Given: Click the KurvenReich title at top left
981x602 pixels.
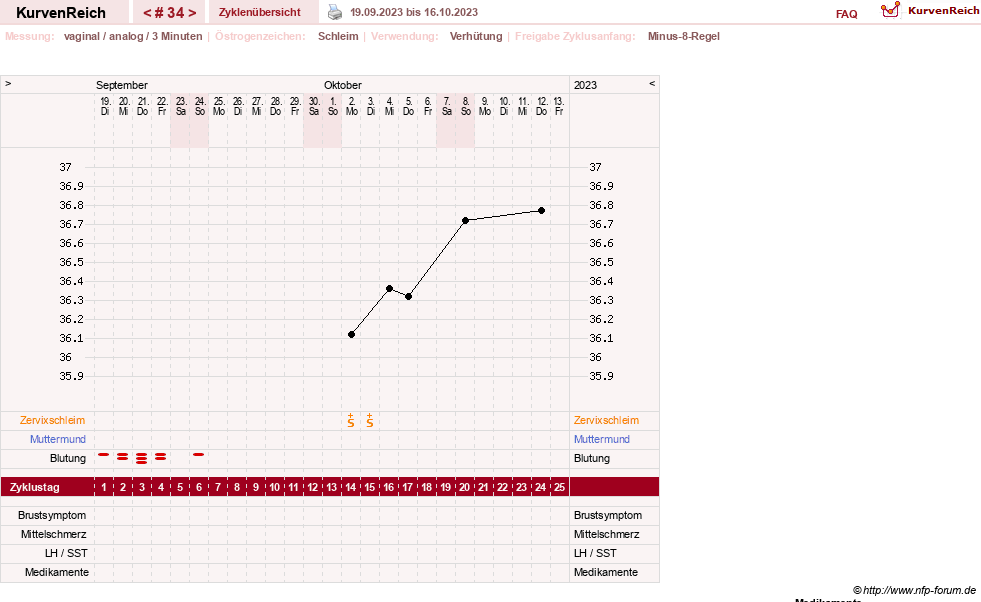Looking at the screenshot, I should pos(61,13).
